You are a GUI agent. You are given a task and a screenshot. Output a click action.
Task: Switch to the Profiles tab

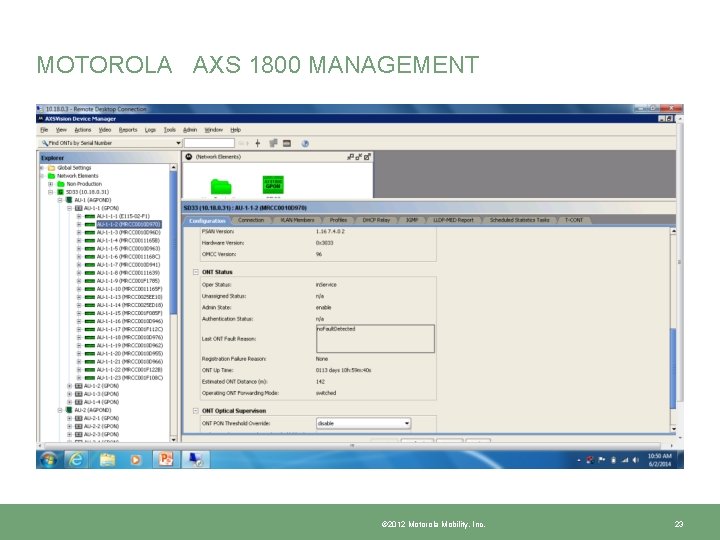point(338,220)
